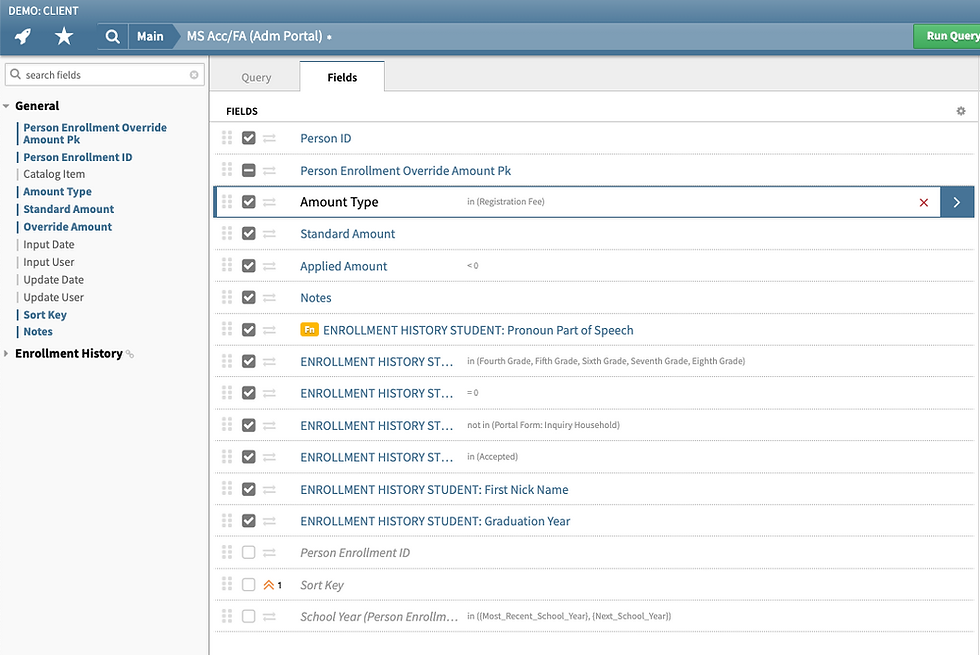Uncheck the Amount Type checkbox
The image size is (980, 655).
coord(249,202)
